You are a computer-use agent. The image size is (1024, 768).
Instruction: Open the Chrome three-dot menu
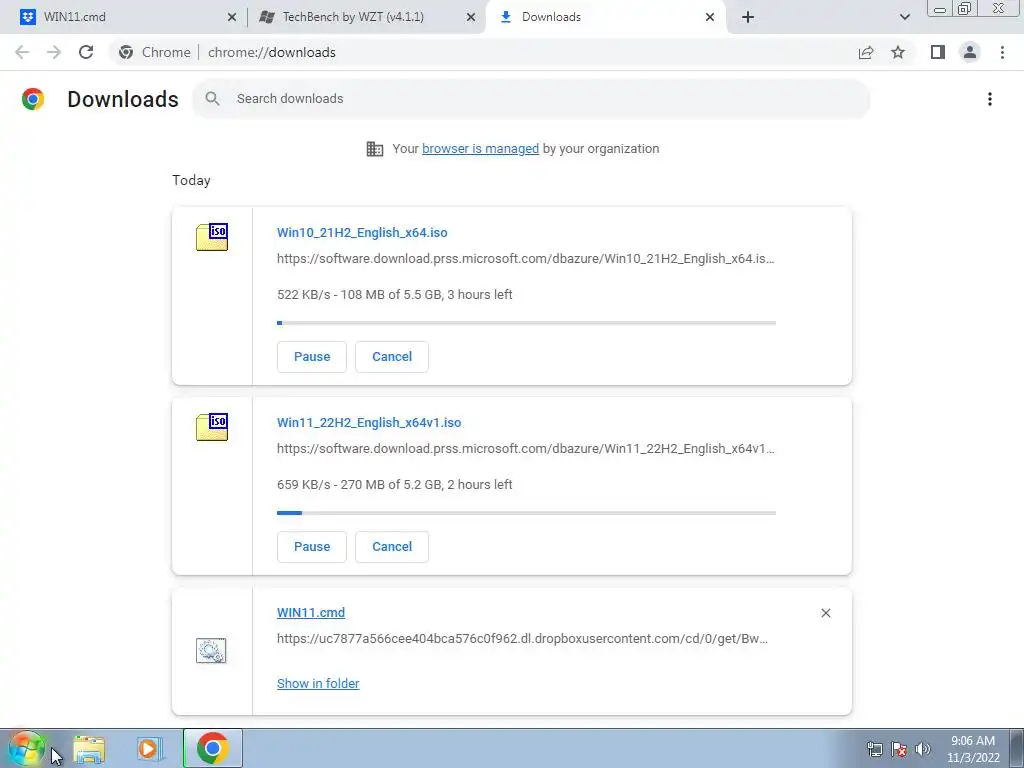(x=1002, y=52)
